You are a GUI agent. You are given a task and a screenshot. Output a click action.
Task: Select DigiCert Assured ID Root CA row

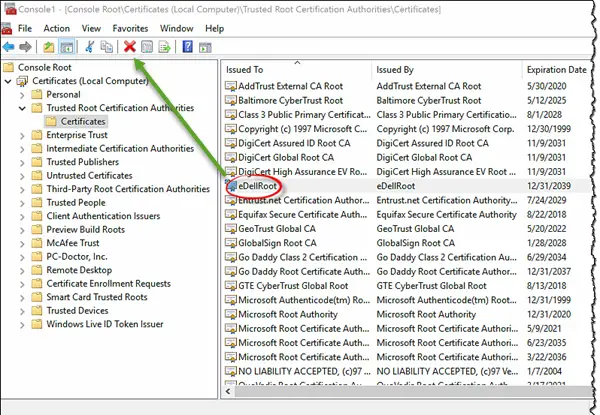[x=408, y=143]
